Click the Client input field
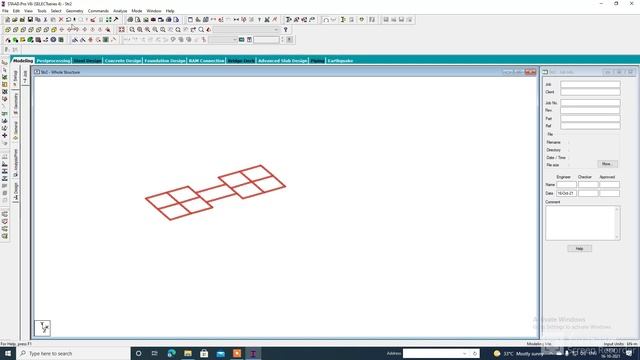640x360 pixels. tap(590, 92)
